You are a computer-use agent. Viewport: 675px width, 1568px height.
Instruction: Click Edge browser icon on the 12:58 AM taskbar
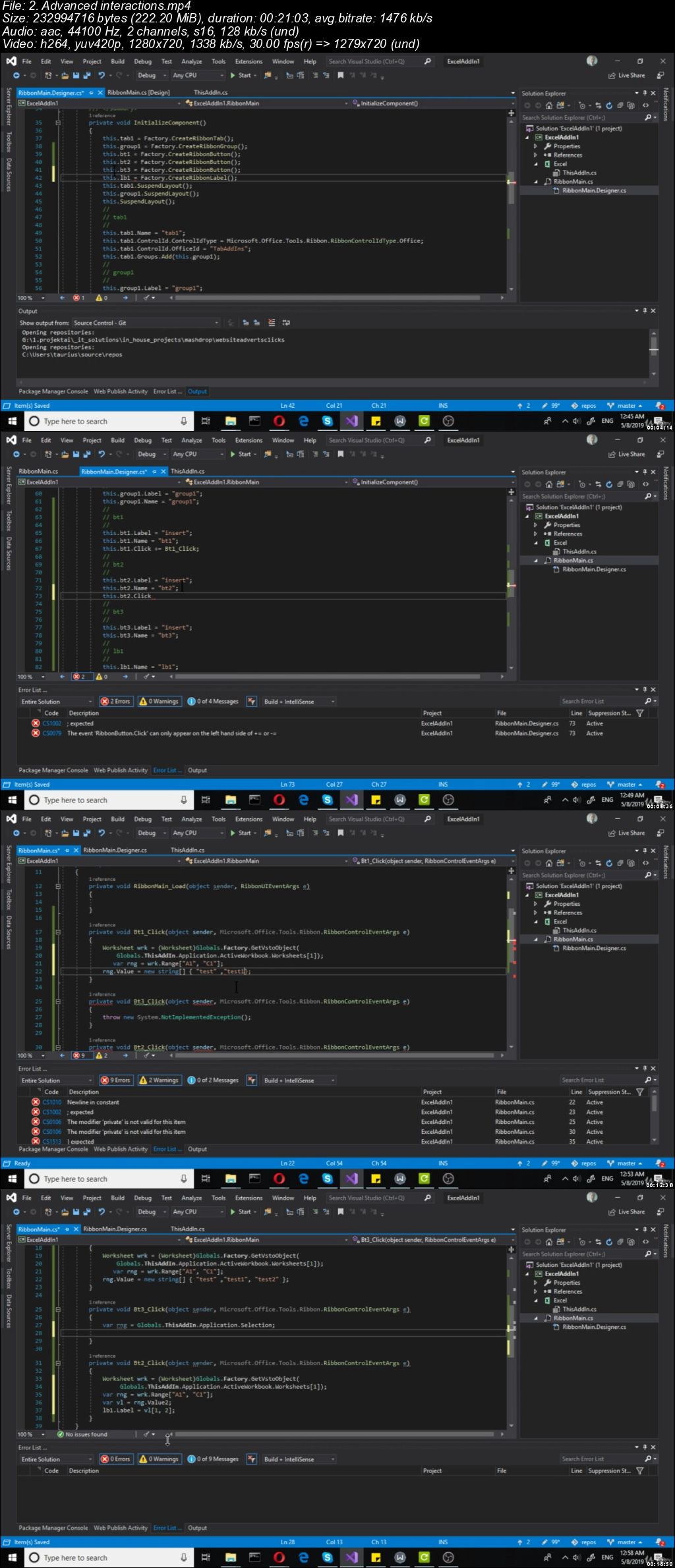[x=304, y=1557]
